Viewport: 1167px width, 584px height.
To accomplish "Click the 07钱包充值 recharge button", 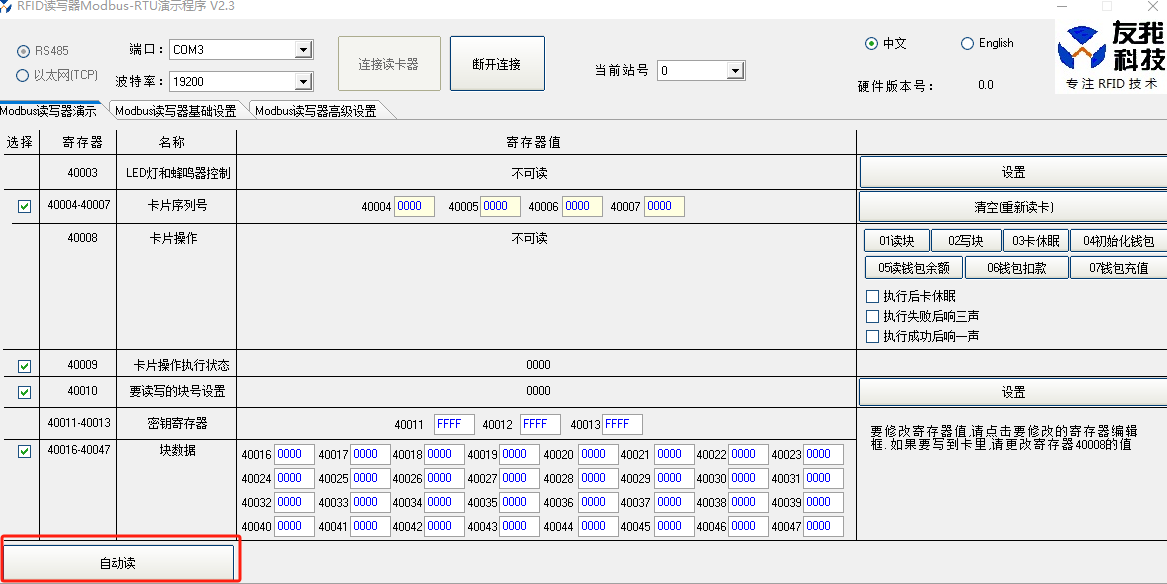I will pyautogui.click(x=1118, y=268).
